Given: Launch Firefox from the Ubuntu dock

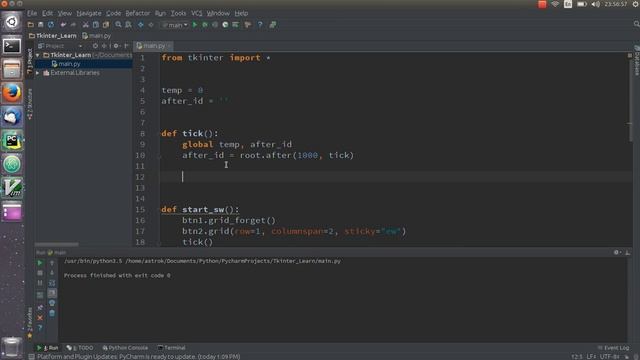Looking at the screenshot, I should point(12,93).
